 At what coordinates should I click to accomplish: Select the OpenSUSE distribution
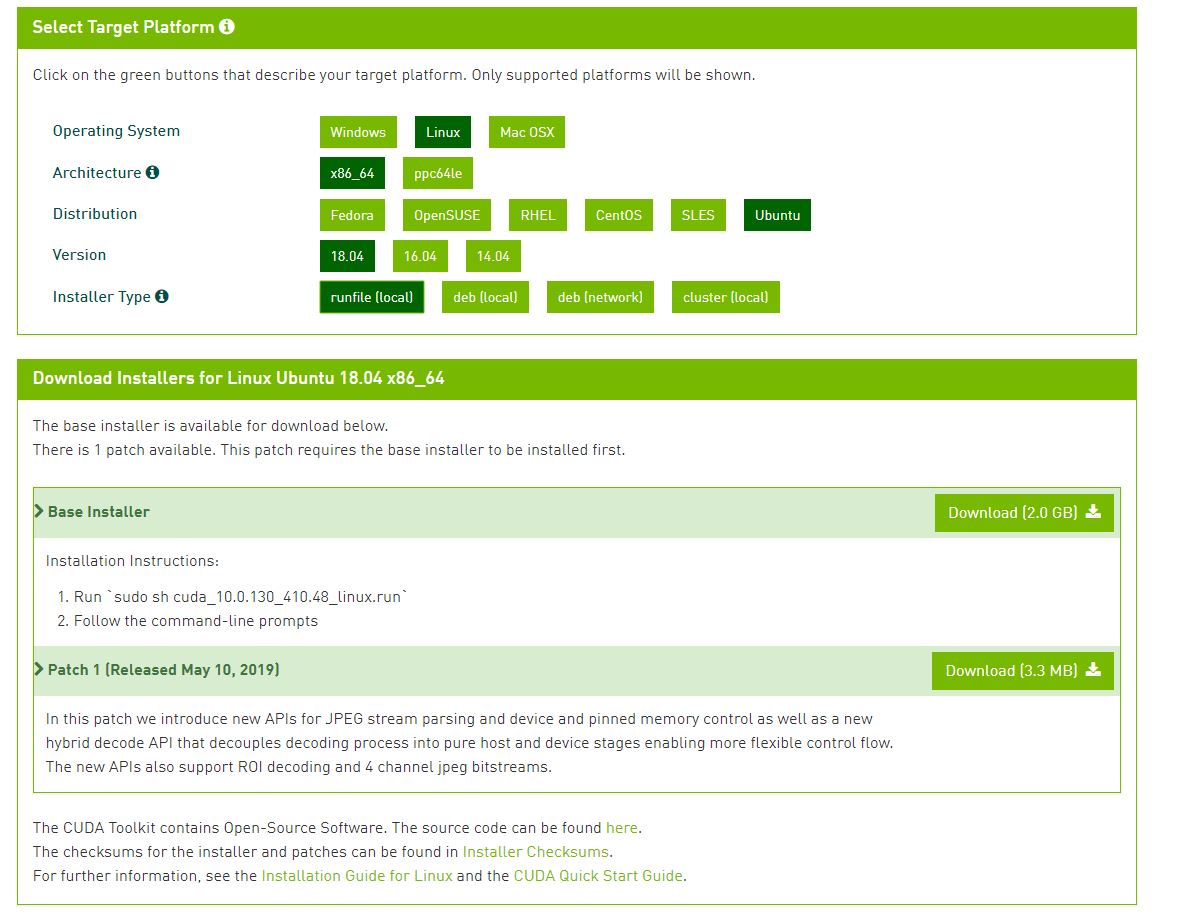pyautogui.click(x=447, y=215)
